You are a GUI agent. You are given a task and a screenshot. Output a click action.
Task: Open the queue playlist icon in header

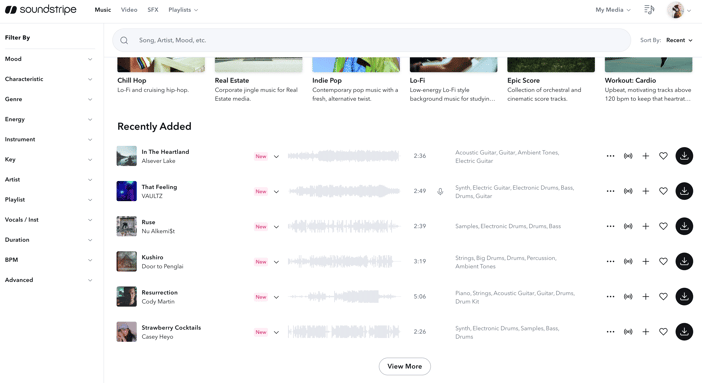point(649,9)
